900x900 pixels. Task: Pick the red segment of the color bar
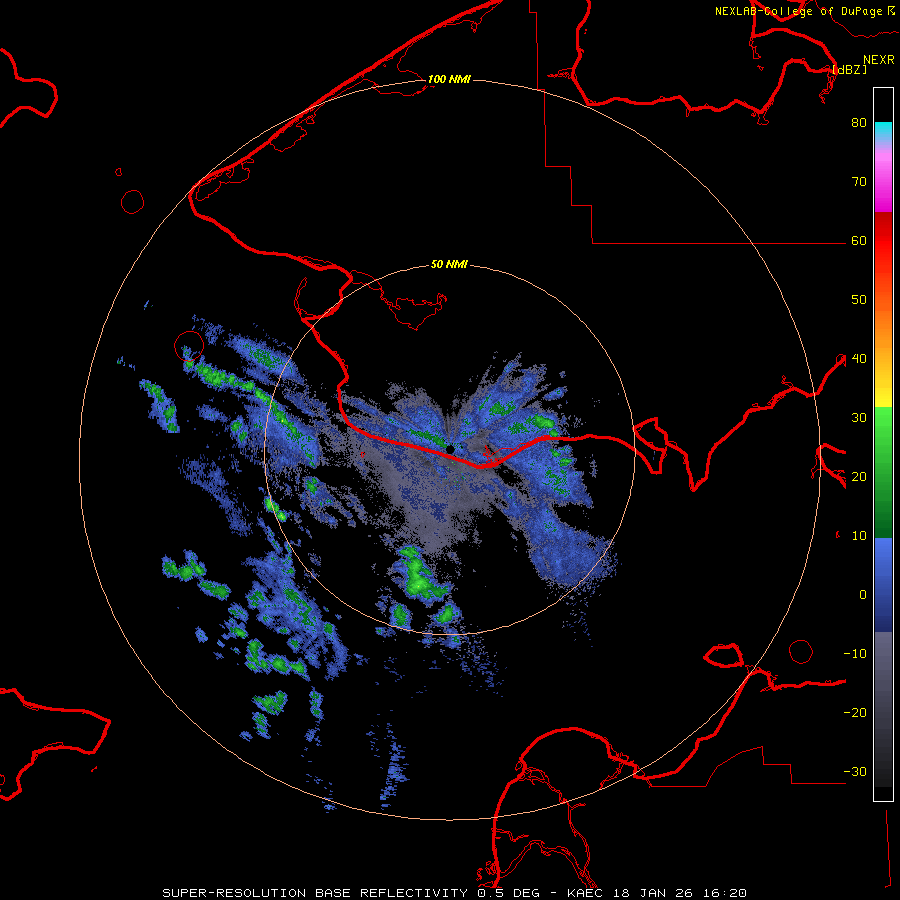(883, 255)
